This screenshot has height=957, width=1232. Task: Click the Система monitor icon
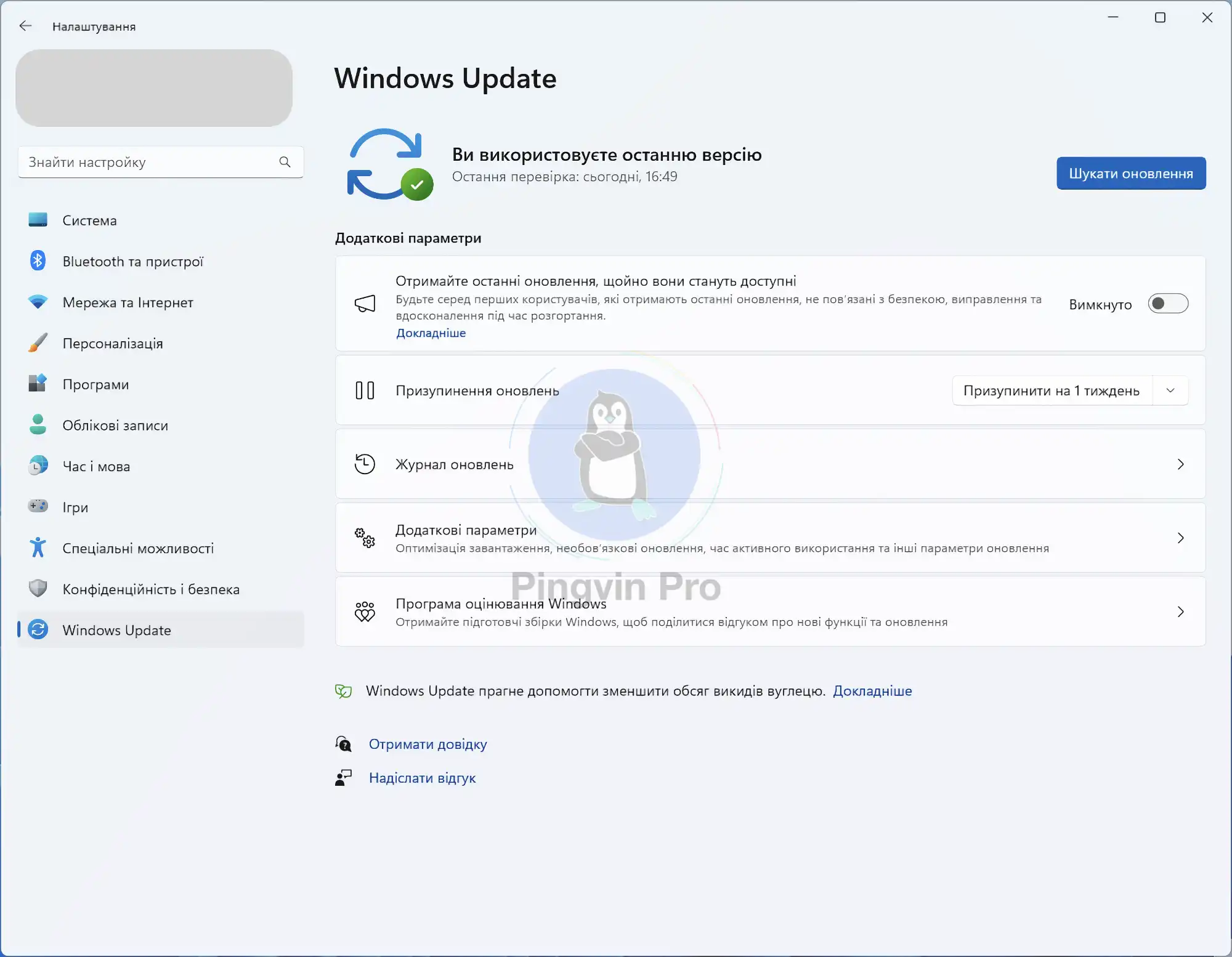click(x=38, y=220)
